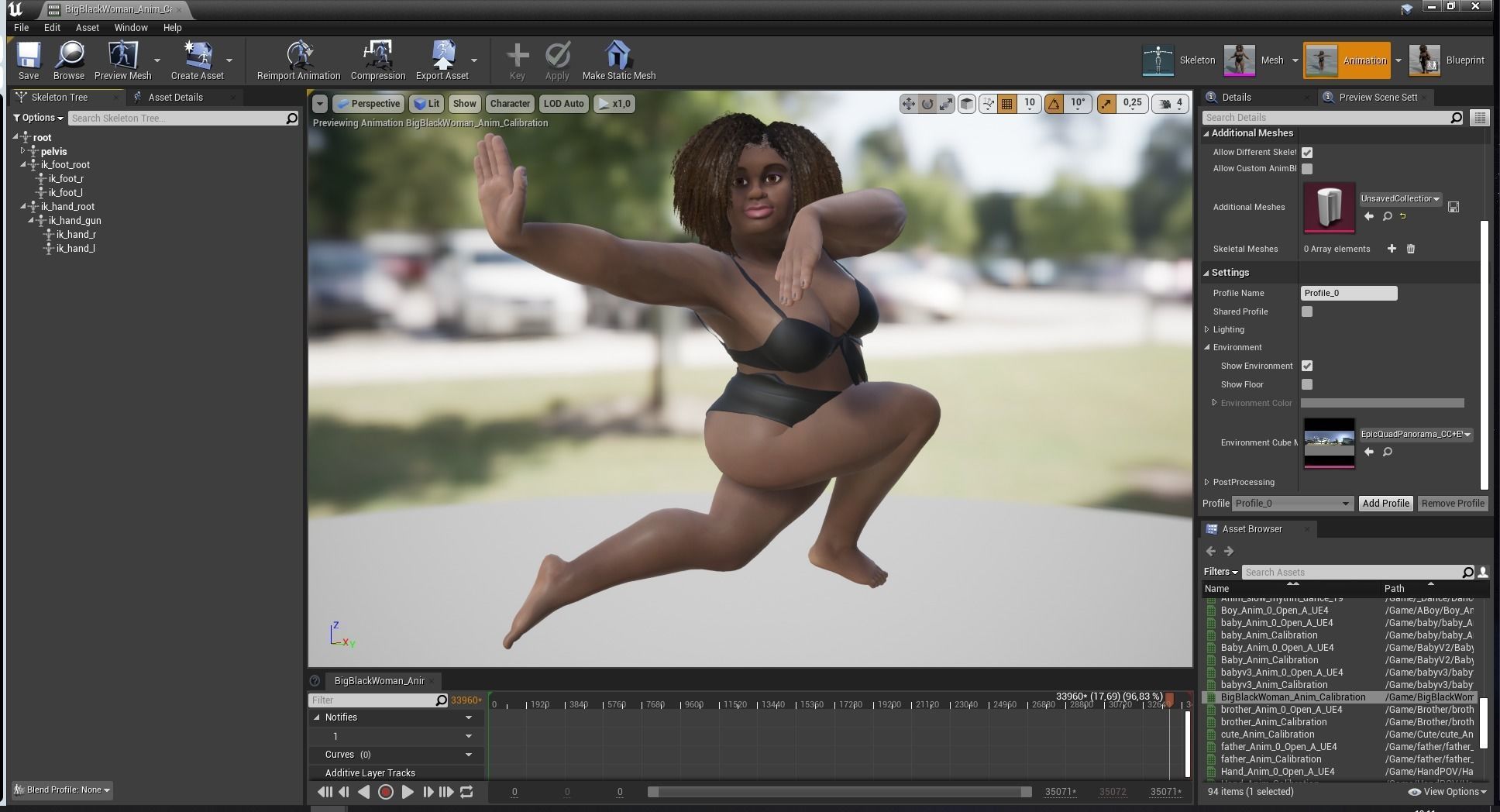Viewport: 1500px width, 812px height.
Task: Click the Make Static Mesh icon
Action: (618, 56)
